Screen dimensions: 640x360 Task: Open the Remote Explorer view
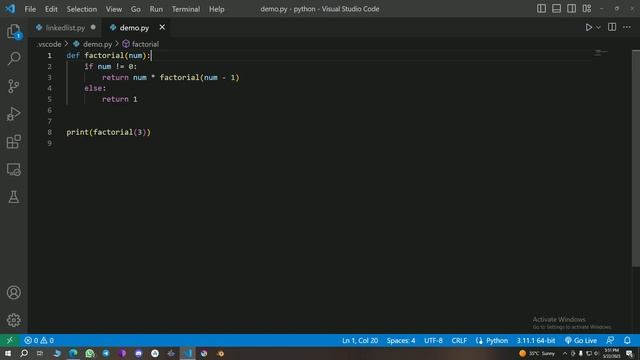(14, 169)
